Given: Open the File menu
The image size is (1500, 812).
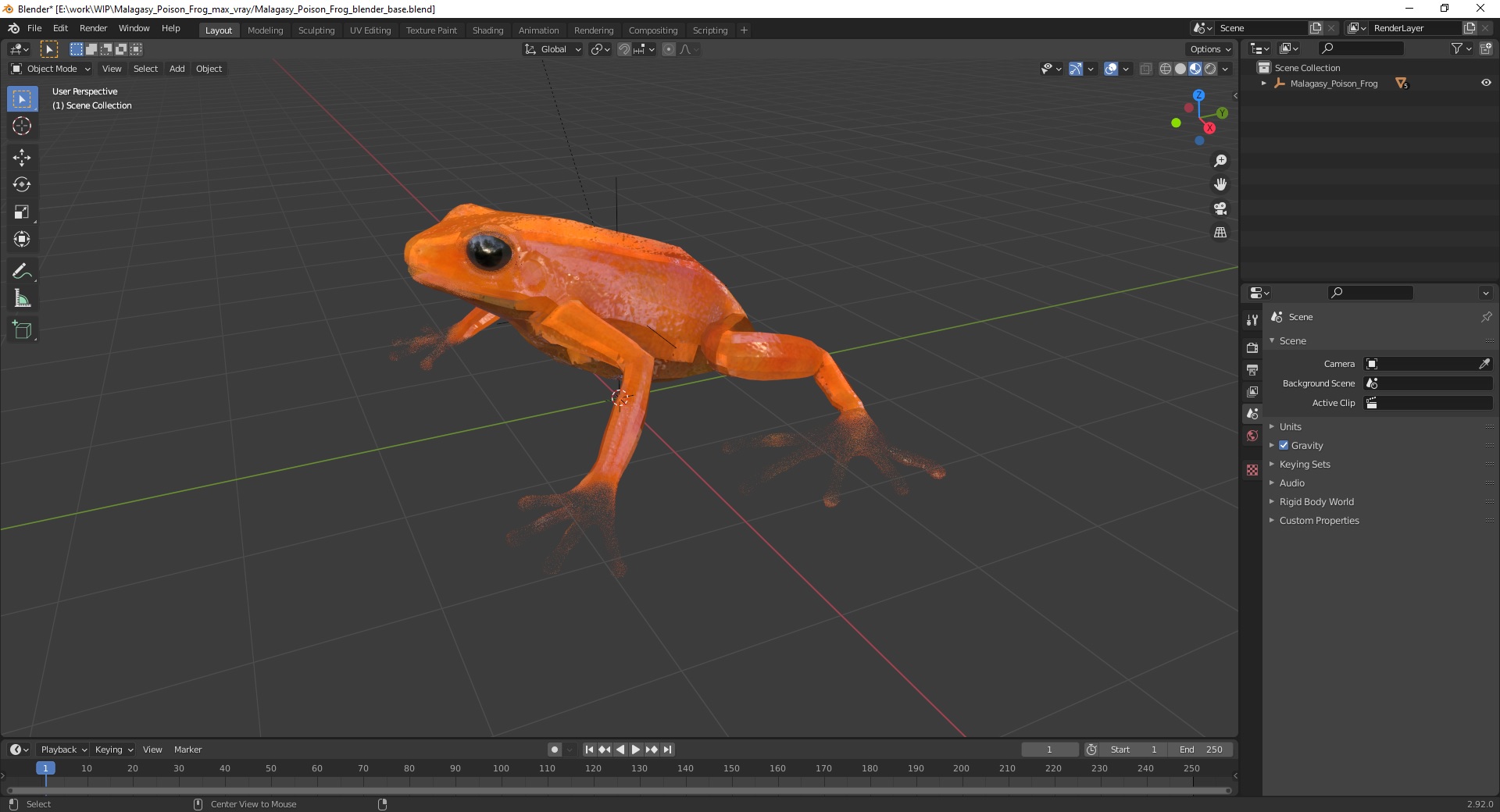Looking at the screenshot, I should (x=34, y=28).
